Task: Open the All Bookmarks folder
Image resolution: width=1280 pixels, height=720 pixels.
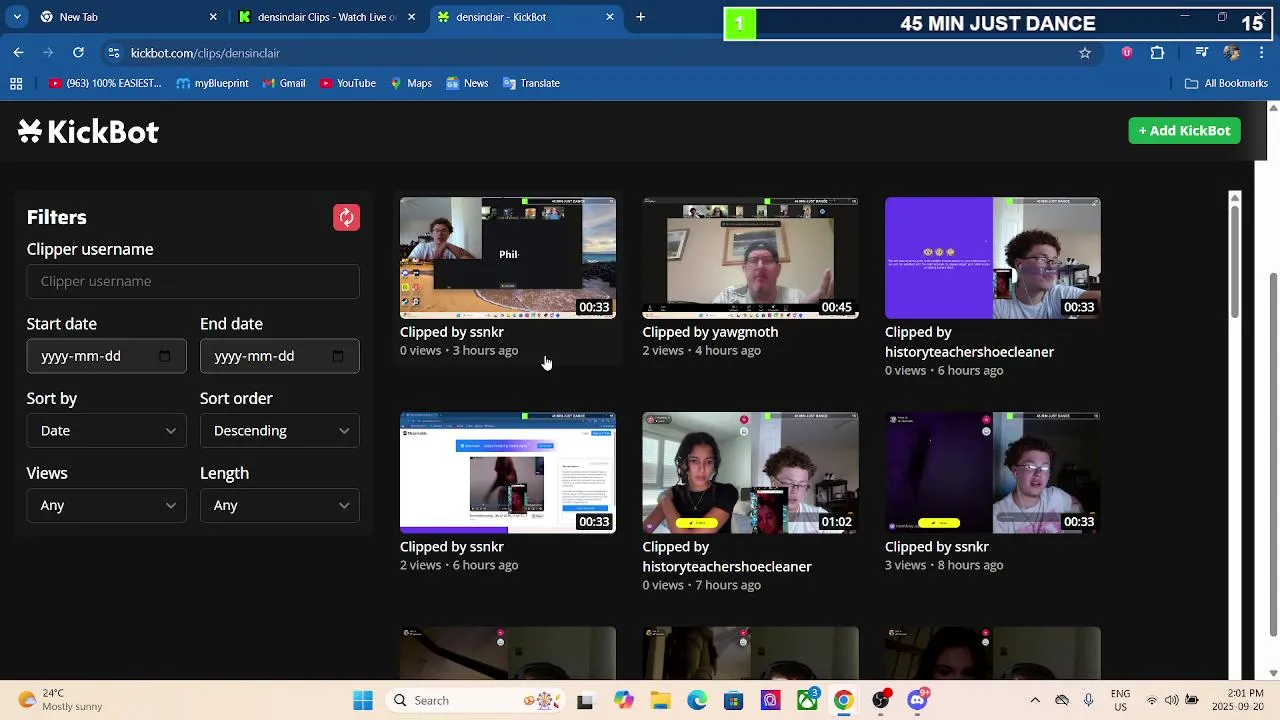Action: 1226,83
